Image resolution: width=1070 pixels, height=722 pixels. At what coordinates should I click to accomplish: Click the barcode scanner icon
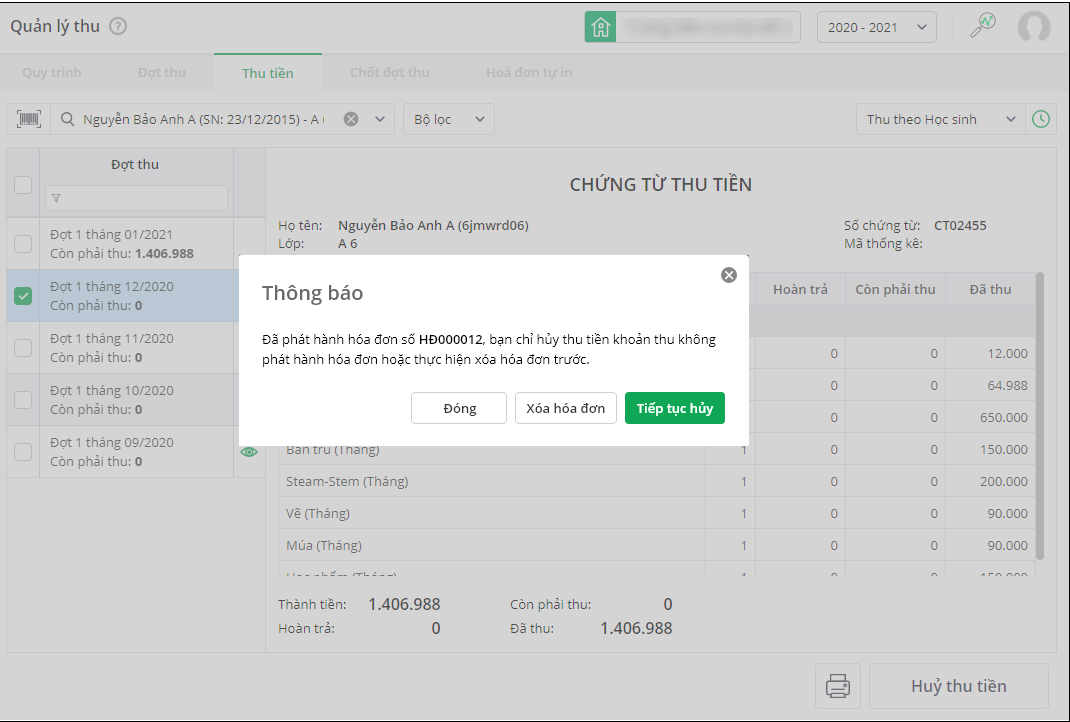29,119
